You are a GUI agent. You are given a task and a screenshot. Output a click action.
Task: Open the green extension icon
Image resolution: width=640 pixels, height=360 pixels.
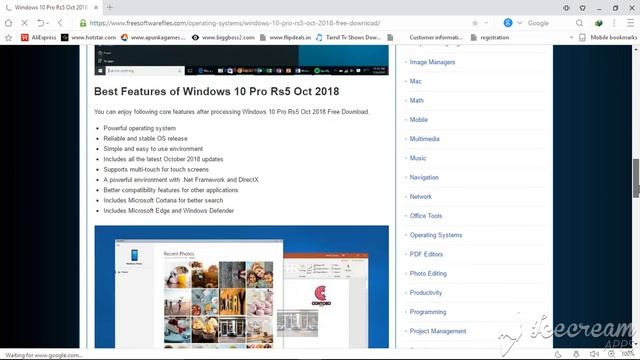598,23
